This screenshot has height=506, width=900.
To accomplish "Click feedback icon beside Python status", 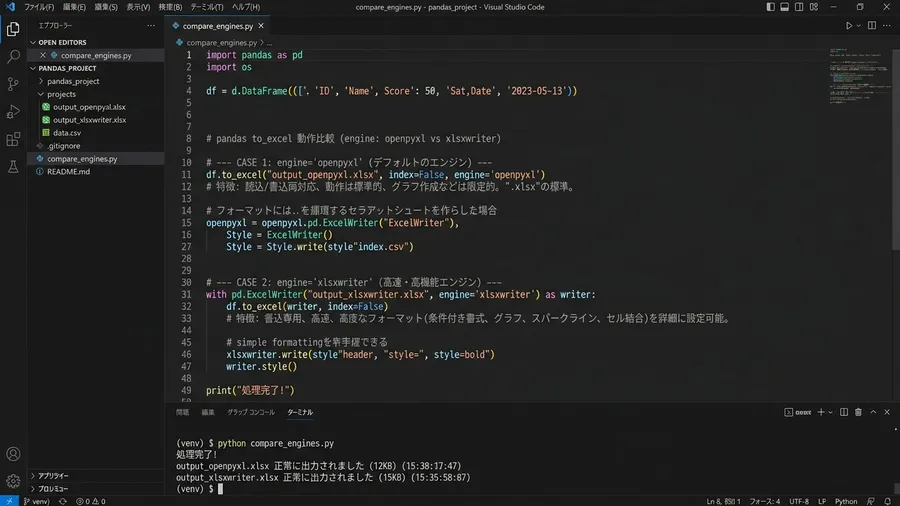I will pyautogui.click(x=871, y=501).
